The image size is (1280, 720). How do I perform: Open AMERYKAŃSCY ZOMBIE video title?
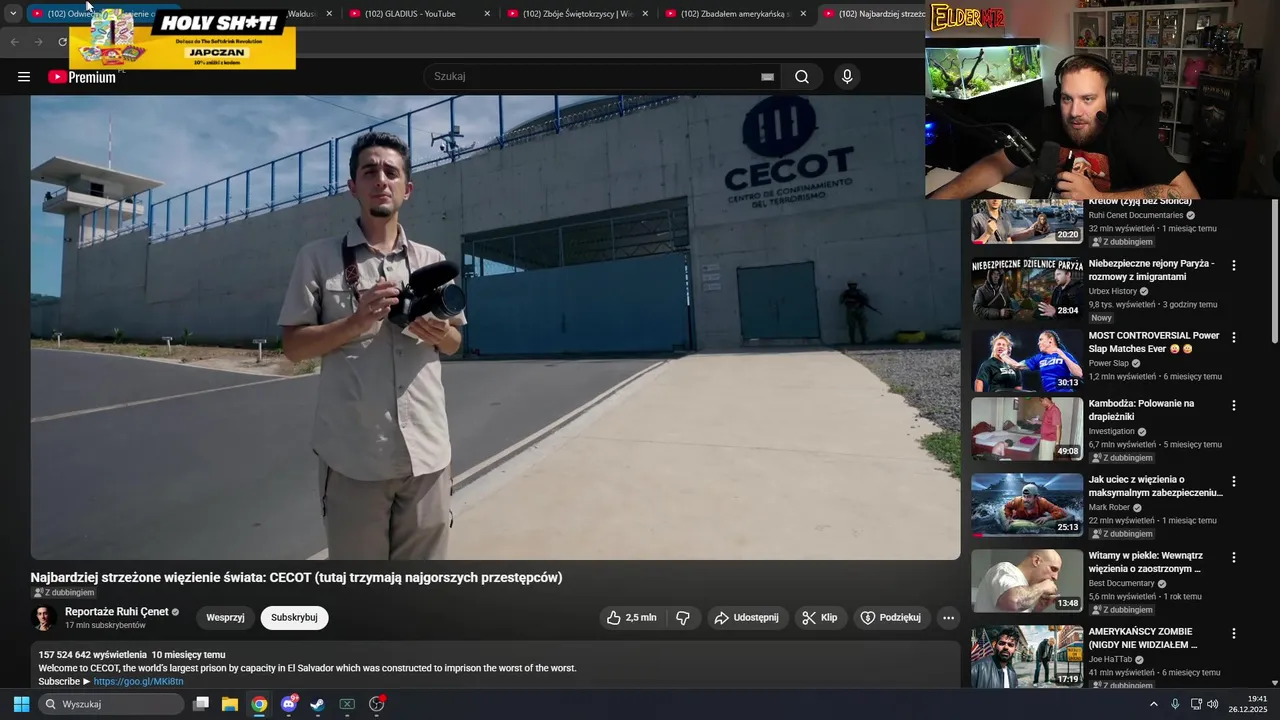[x=1143, y=638]
